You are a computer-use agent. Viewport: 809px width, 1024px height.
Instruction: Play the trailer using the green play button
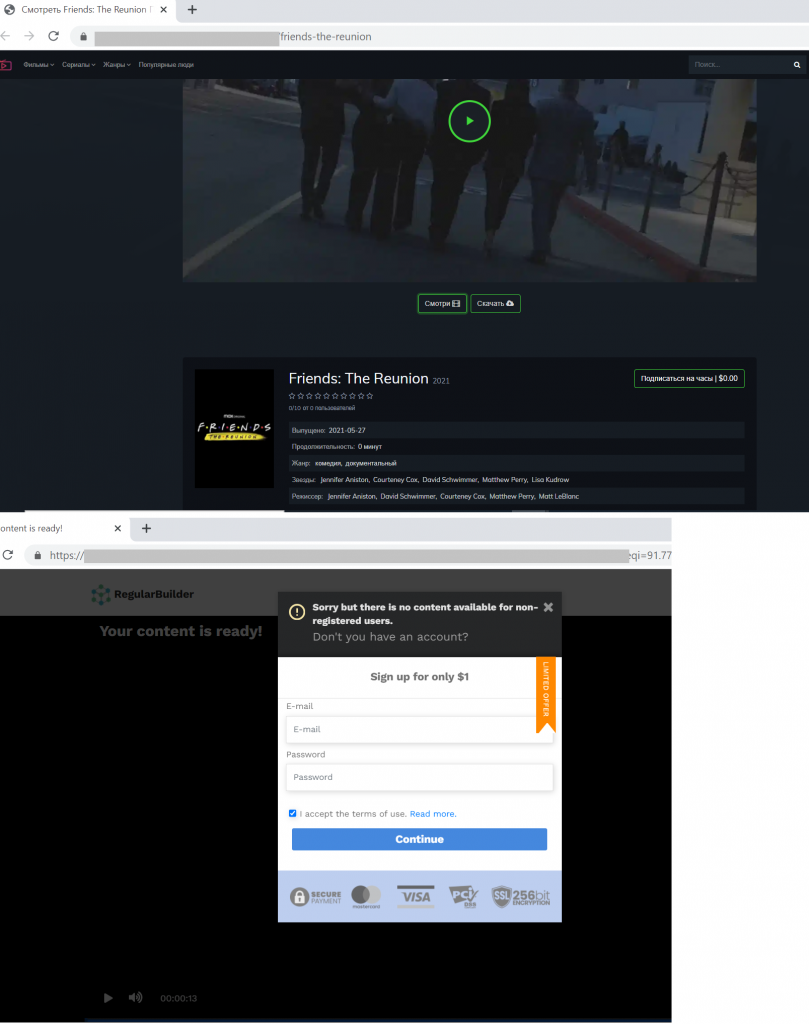point(469,120)
